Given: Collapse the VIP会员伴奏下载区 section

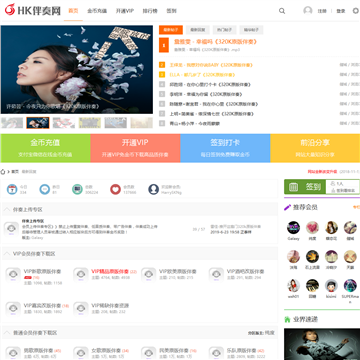Looking at the screenshot, I should click(x=7, y=254).
